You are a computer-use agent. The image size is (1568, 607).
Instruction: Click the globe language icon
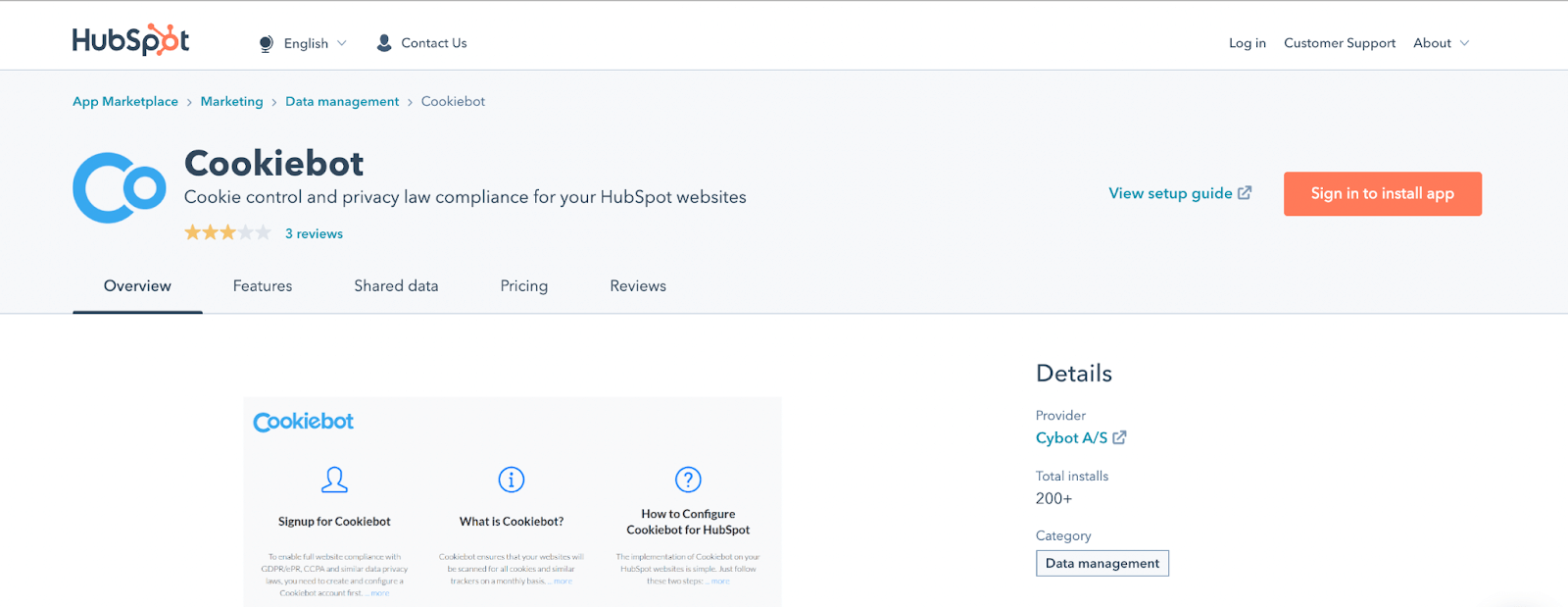266,43
